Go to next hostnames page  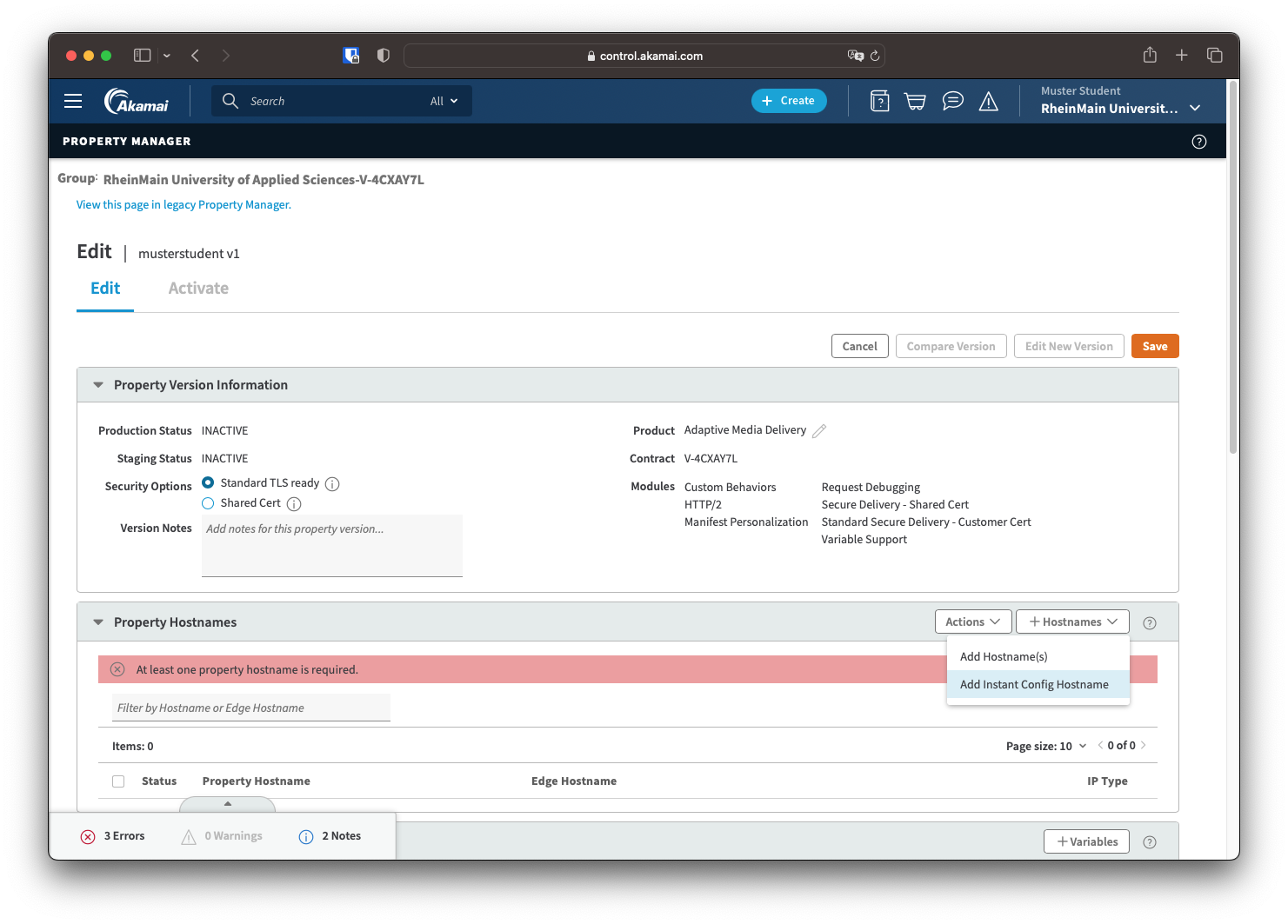(1144, 745)
